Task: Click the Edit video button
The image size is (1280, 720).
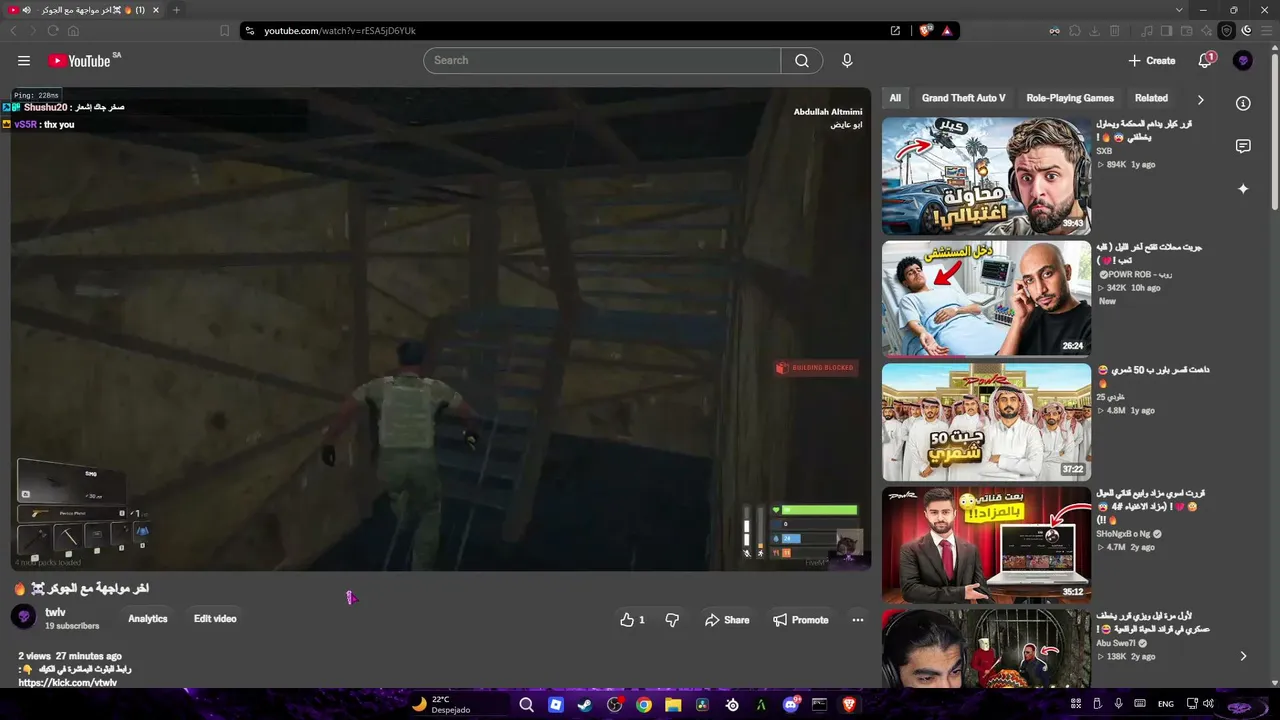Action: (x=215, y=619)
